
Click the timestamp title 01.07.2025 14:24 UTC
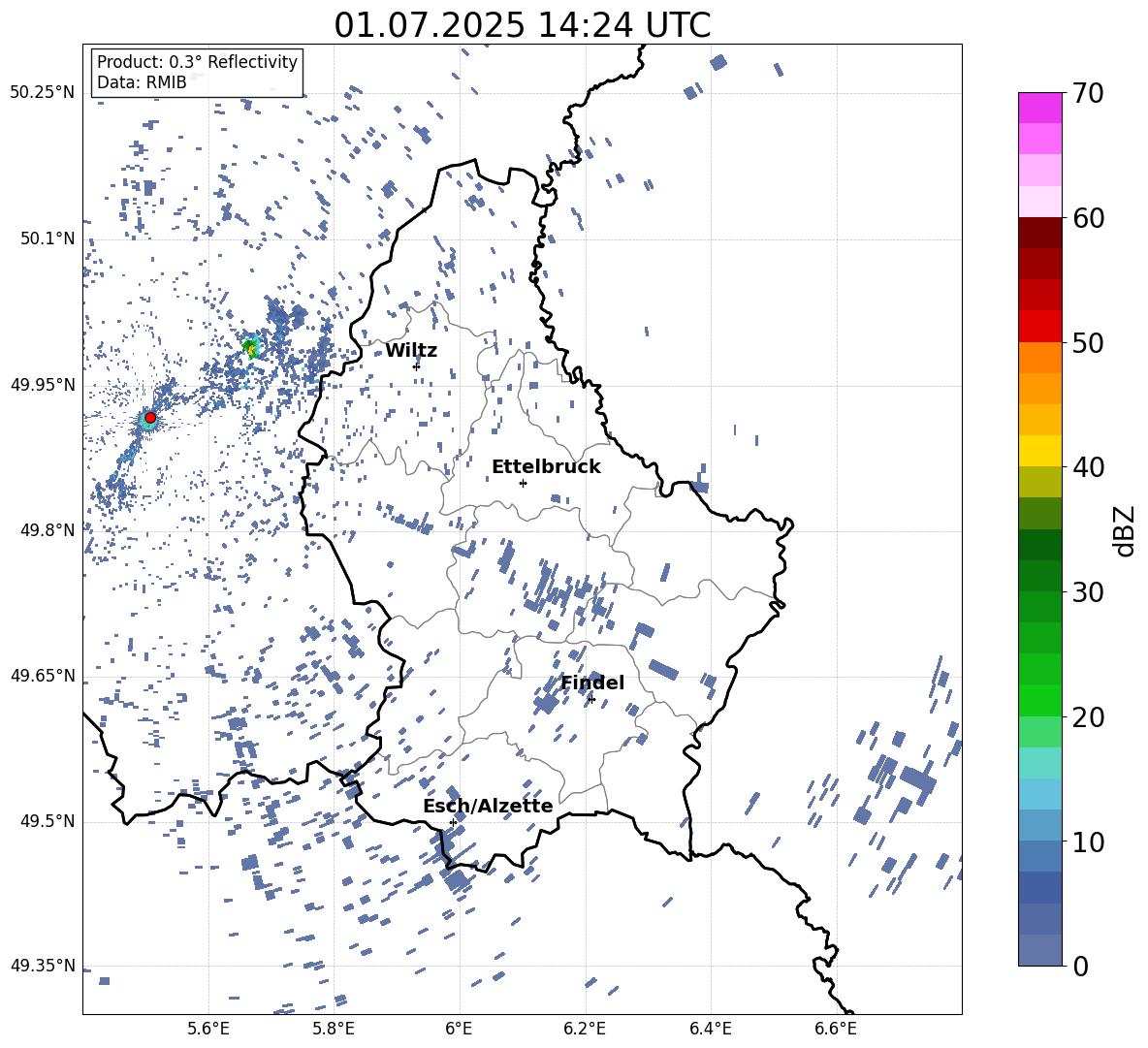pos(522,25)
